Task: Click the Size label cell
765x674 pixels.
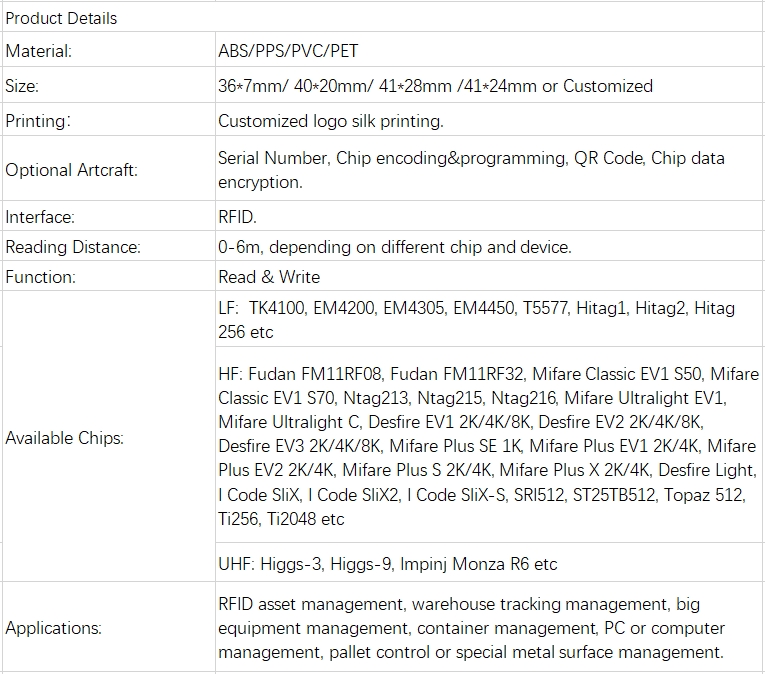Action: pos(109,85)
